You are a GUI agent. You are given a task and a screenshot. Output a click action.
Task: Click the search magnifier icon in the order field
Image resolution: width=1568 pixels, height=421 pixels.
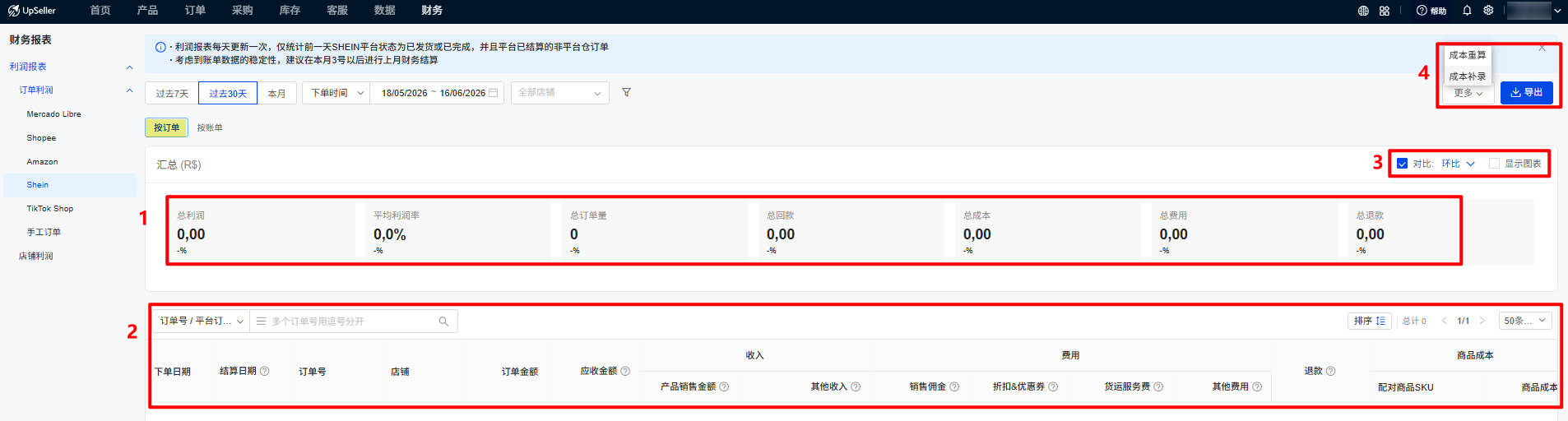pyautogui.click(x=443, y=322)
